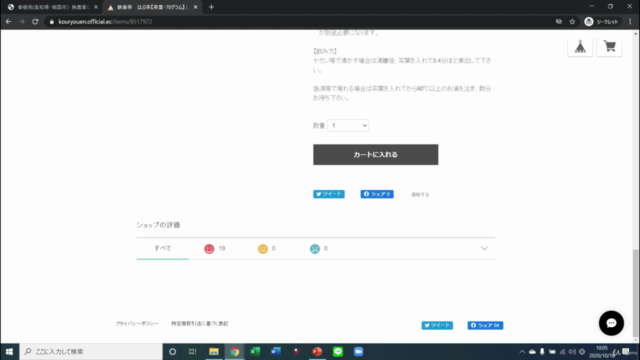Open the 特定商取引法に基づく表記 link
The height and width of the screenshot is (360, 640).
click(200, 323)
